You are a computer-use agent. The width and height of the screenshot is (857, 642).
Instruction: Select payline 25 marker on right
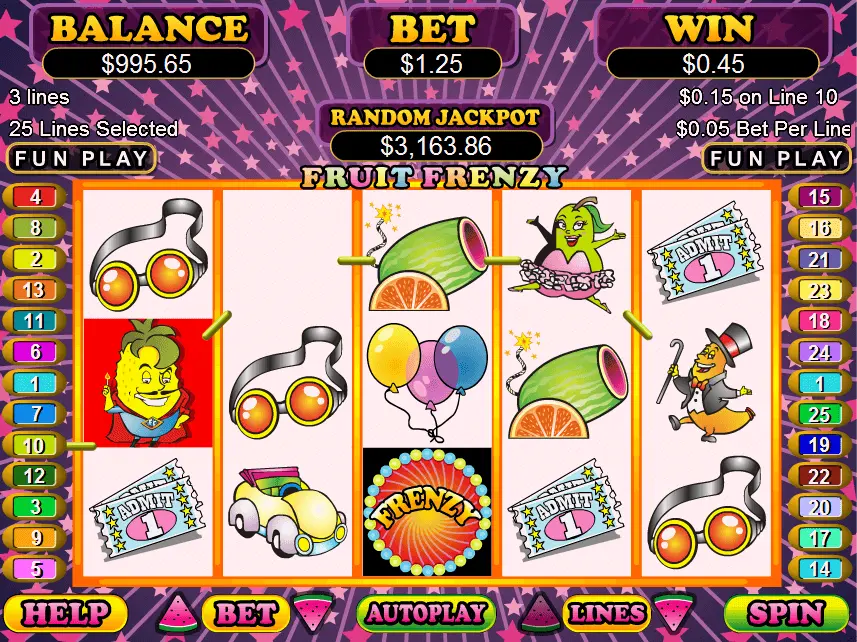(819, 415)
